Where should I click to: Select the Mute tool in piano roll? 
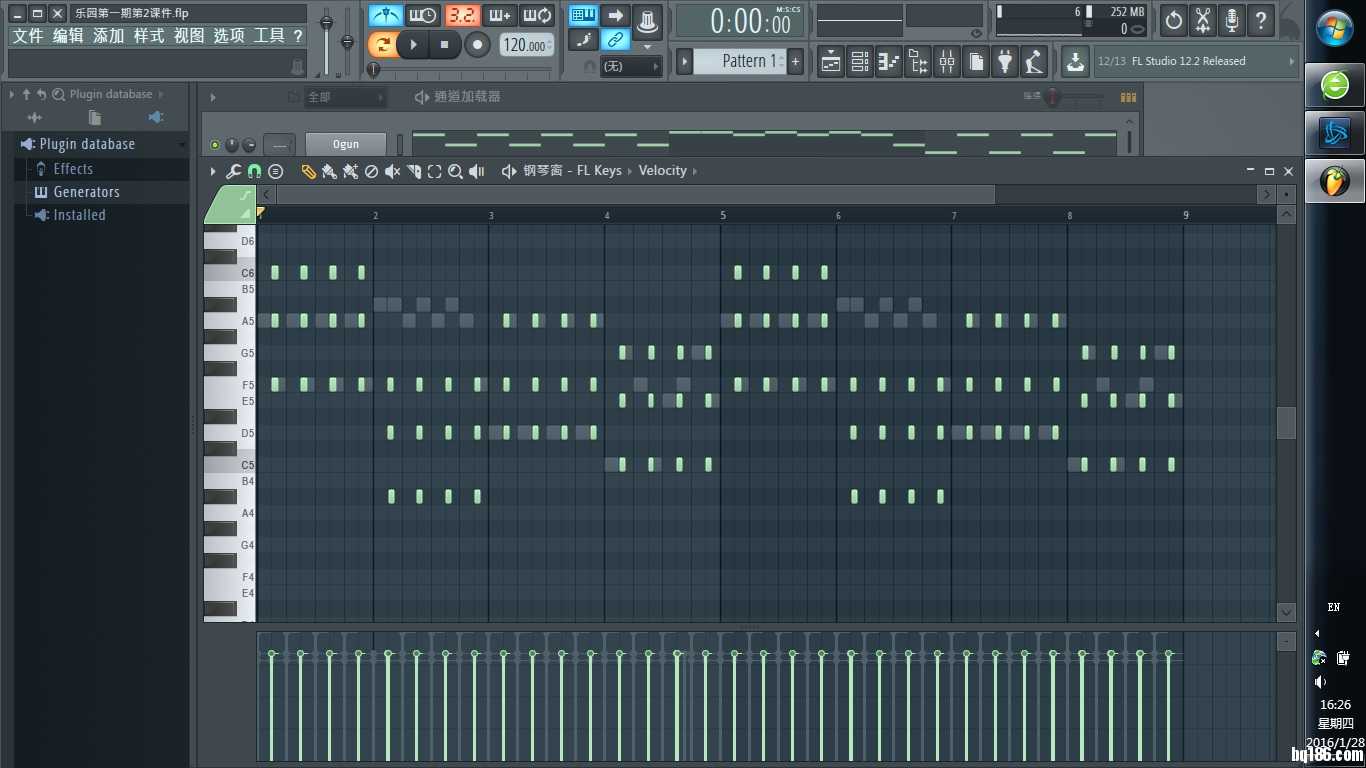click(x=392, y=171)
